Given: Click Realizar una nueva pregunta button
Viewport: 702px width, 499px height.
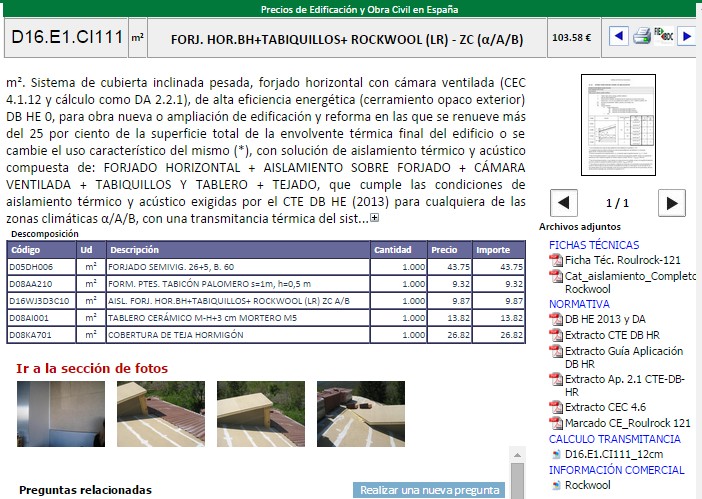Looking at the screenshot, I should pos(429,490).
